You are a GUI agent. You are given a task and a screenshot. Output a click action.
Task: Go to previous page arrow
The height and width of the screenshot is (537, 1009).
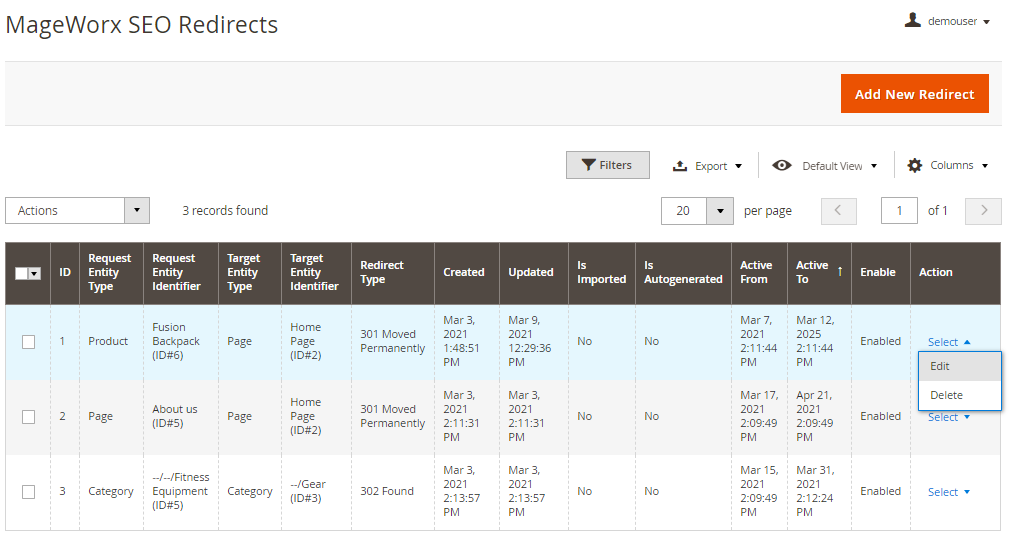(x=838, y=210)
